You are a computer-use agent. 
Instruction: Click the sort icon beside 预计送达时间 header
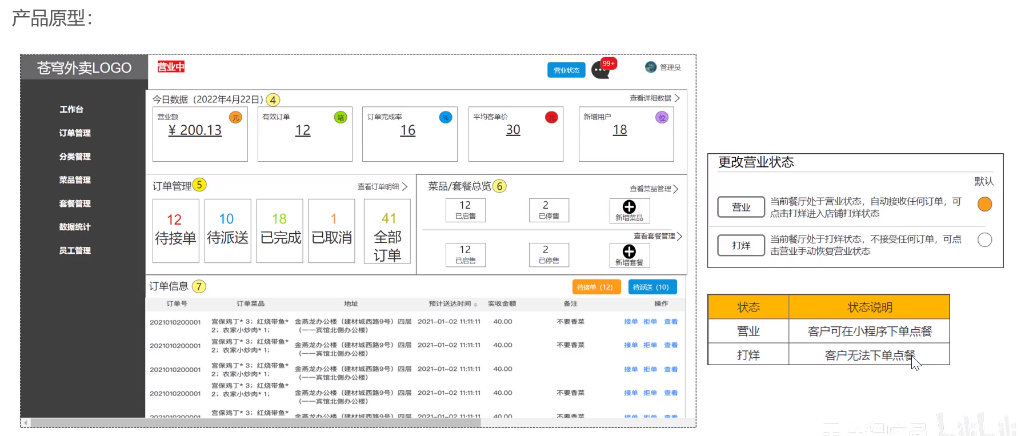click(477, 304)
